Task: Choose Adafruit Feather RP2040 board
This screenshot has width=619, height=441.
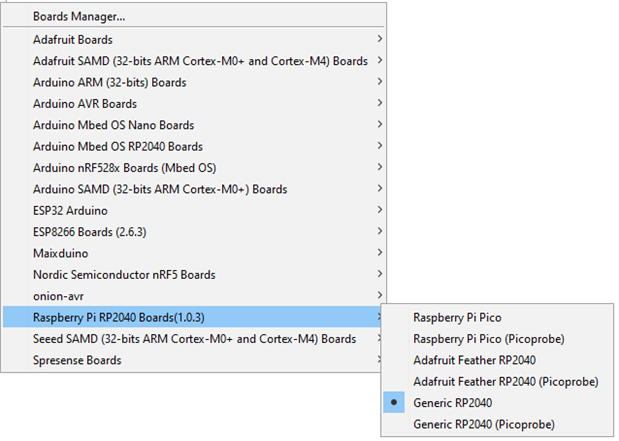Action: click(497, 360)
